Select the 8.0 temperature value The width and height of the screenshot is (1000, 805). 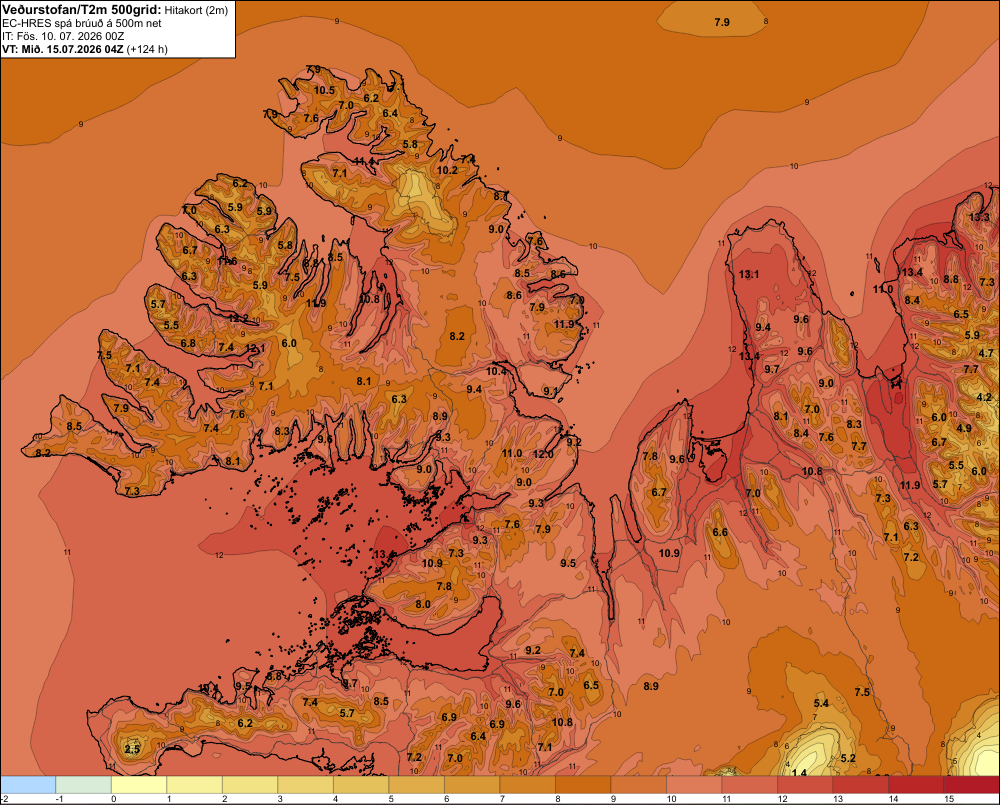coord(423,603)
